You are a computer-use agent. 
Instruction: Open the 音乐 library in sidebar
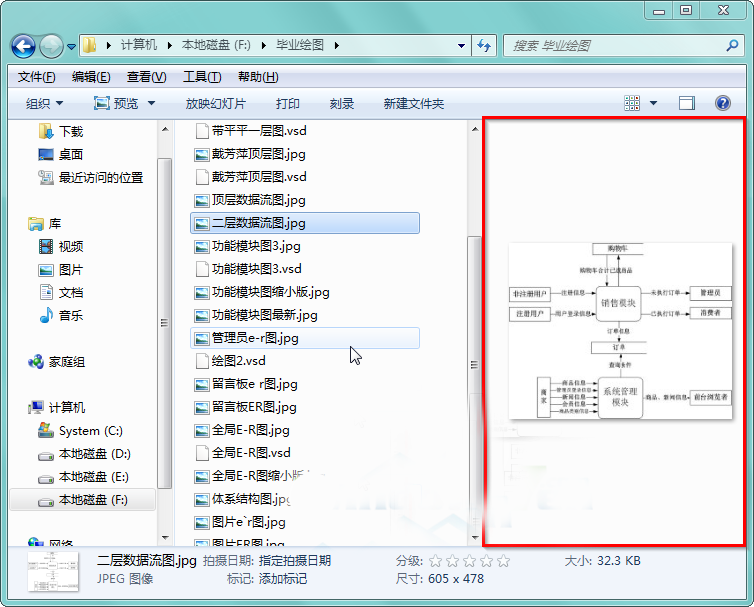pyautogui.click(x=71, y=315)
